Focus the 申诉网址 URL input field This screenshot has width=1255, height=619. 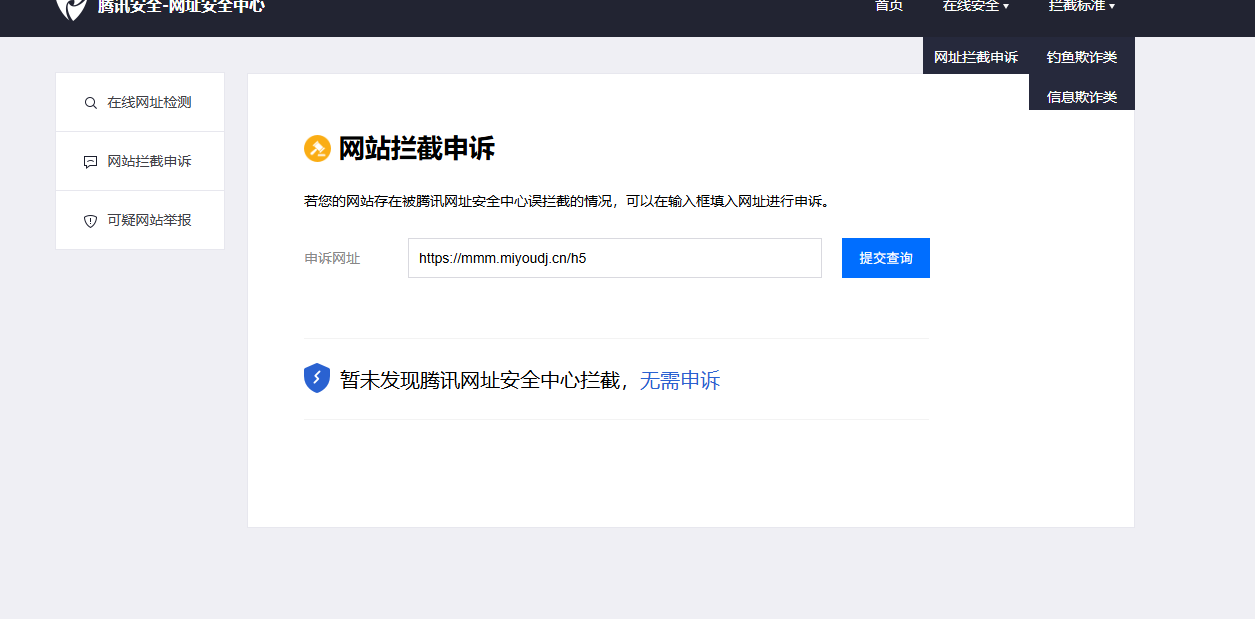coord(615,258)
